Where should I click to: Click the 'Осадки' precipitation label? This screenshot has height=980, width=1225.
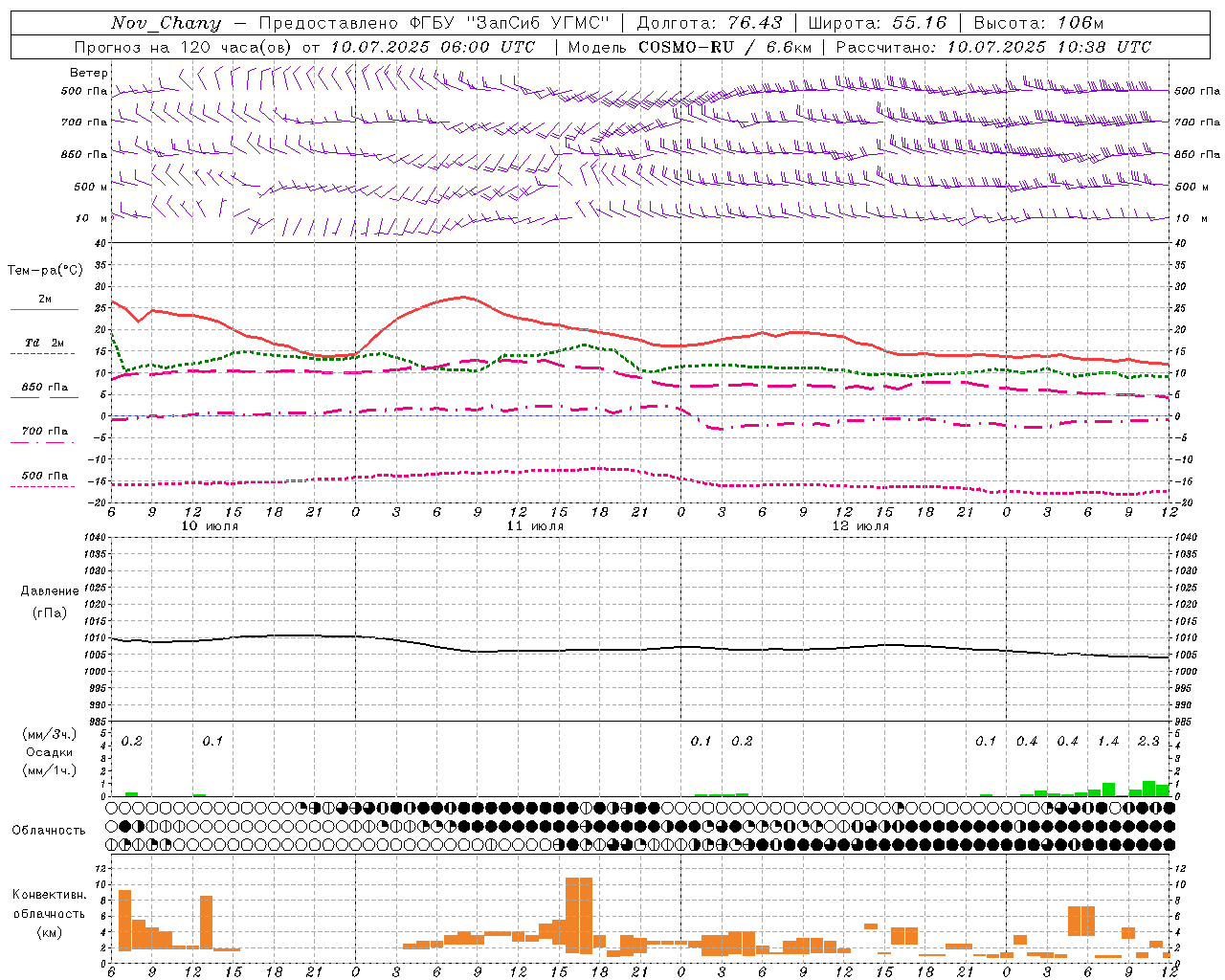tap(50, 752)
